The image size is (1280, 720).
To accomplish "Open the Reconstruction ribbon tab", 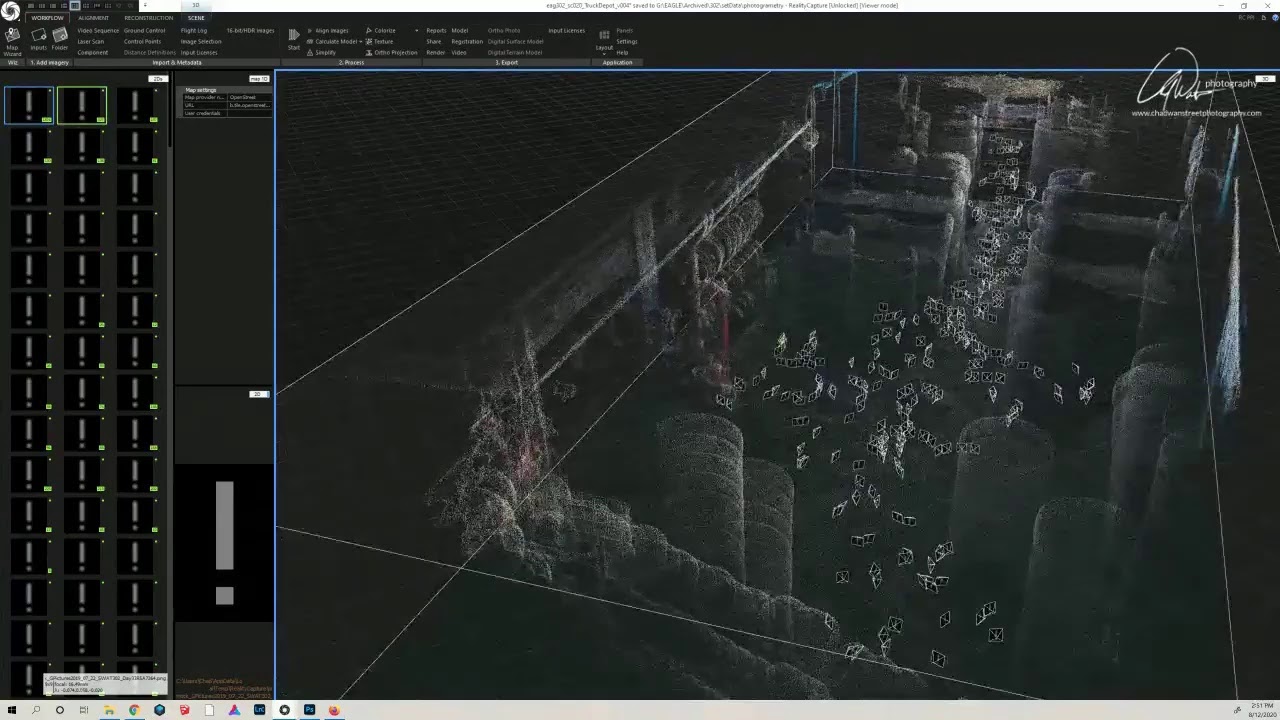I will coord(148,18).
